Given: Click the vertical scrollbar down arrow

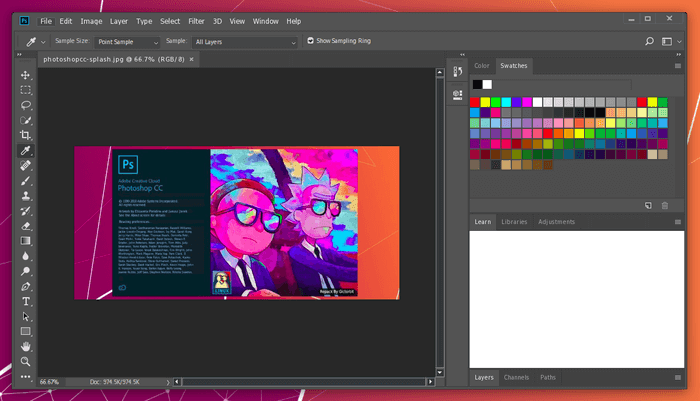Looking at the screenshot, I should (440, 372).
